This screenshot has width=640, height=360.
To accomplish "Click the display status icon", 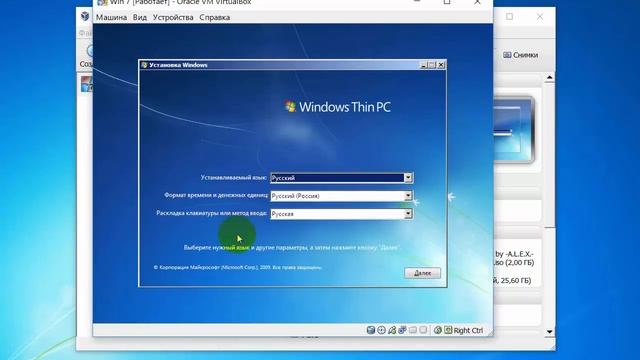I will [423, 330].
